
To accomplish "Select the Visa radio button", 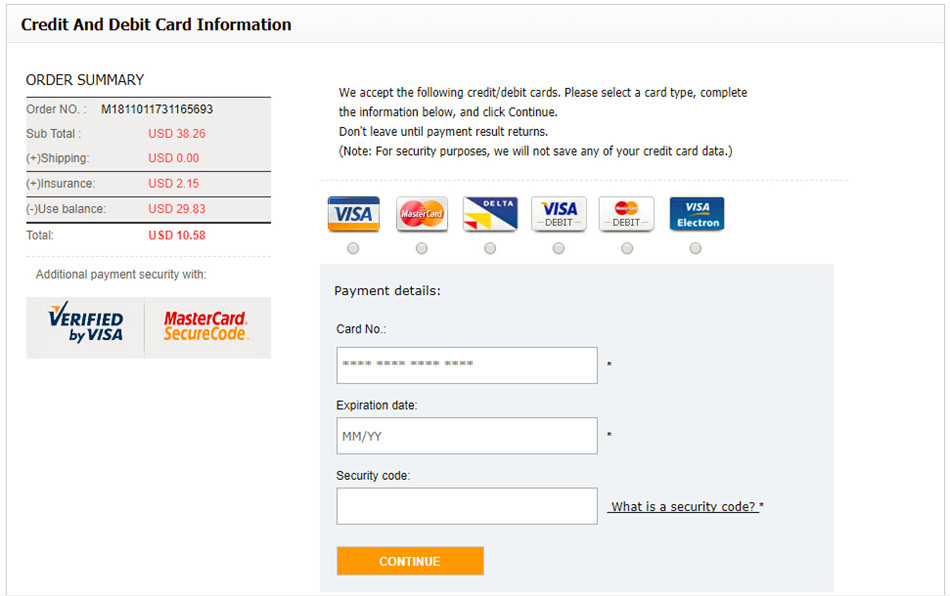I will pyautogui.click(x=353, y=248).
